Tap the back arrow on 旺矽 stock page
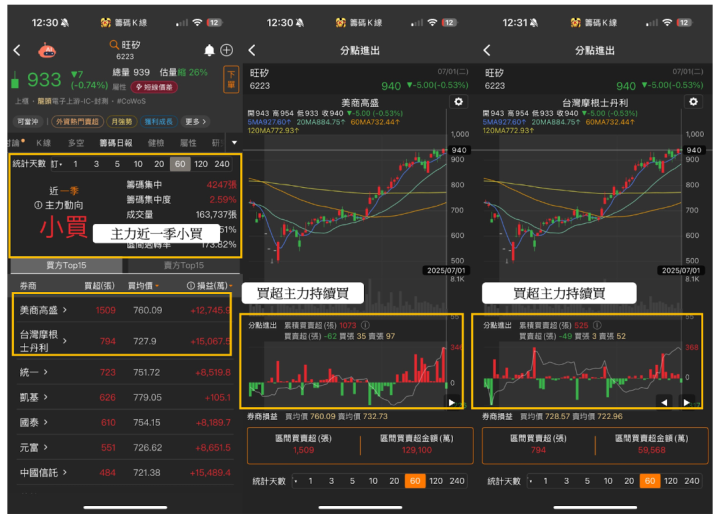720x524 pixels. pos(17,50)
